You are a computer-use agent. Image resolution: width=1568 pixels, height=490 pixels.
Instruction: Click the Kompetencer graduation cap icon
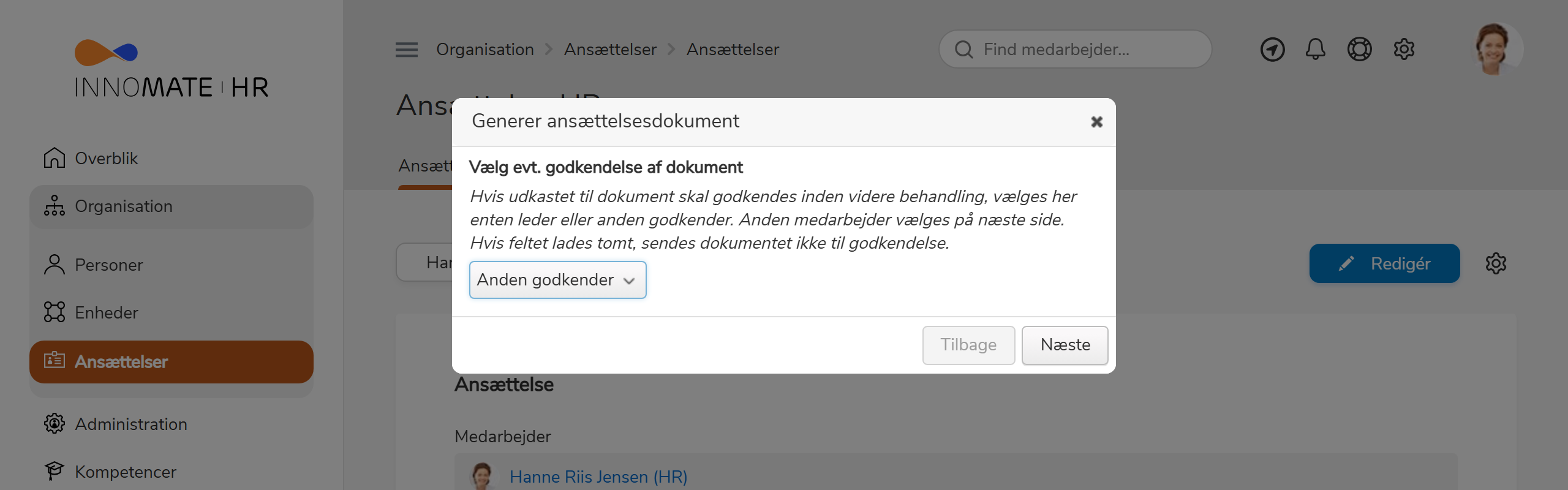click(x=55, y=470)
